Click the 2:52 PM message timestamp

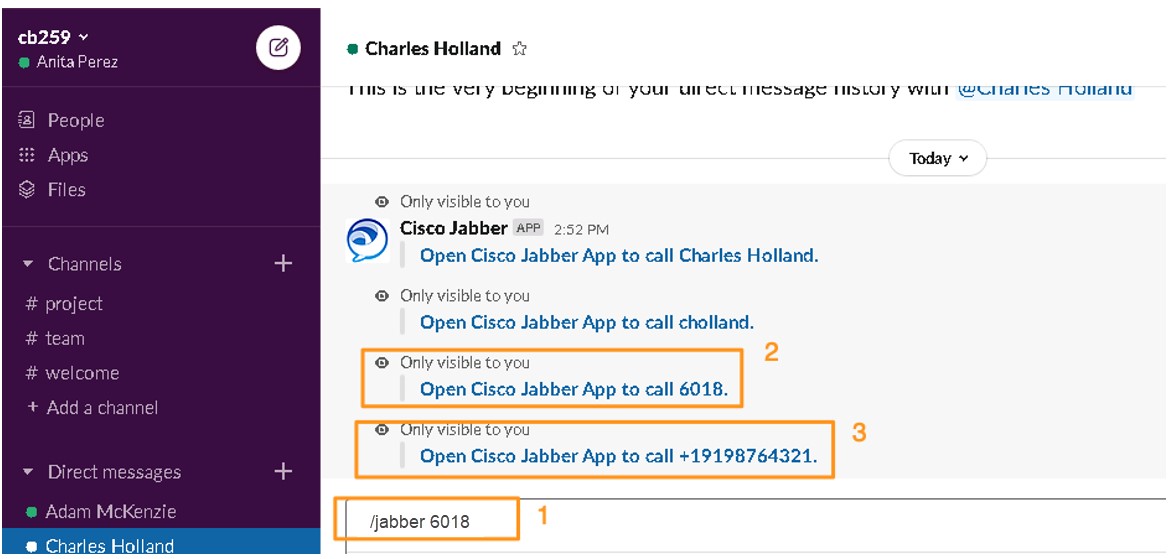tap(582, 229)
